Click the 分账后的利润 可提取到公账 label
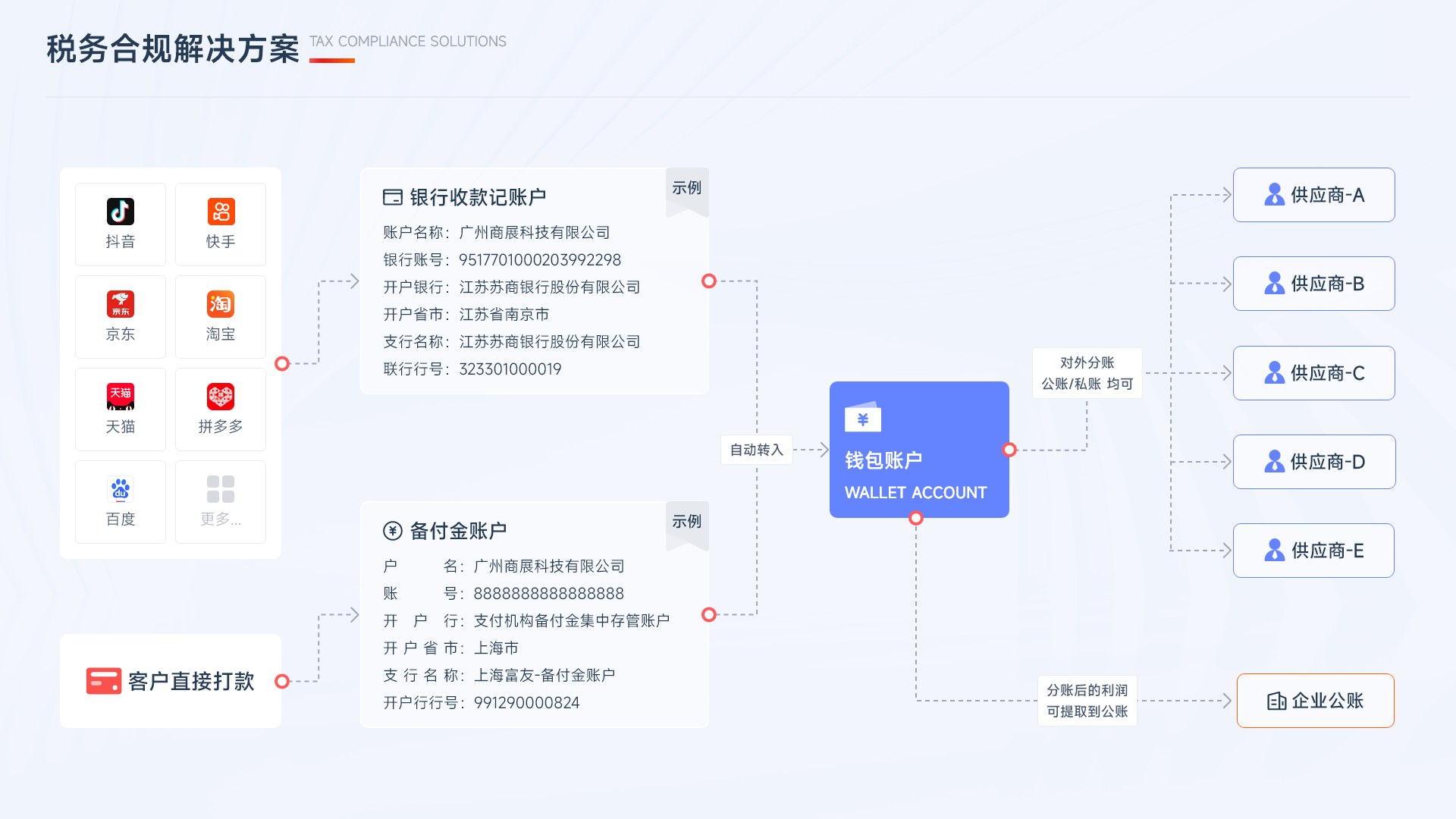This screenshot has width=1456, height=819. (x=1087, y=701)
